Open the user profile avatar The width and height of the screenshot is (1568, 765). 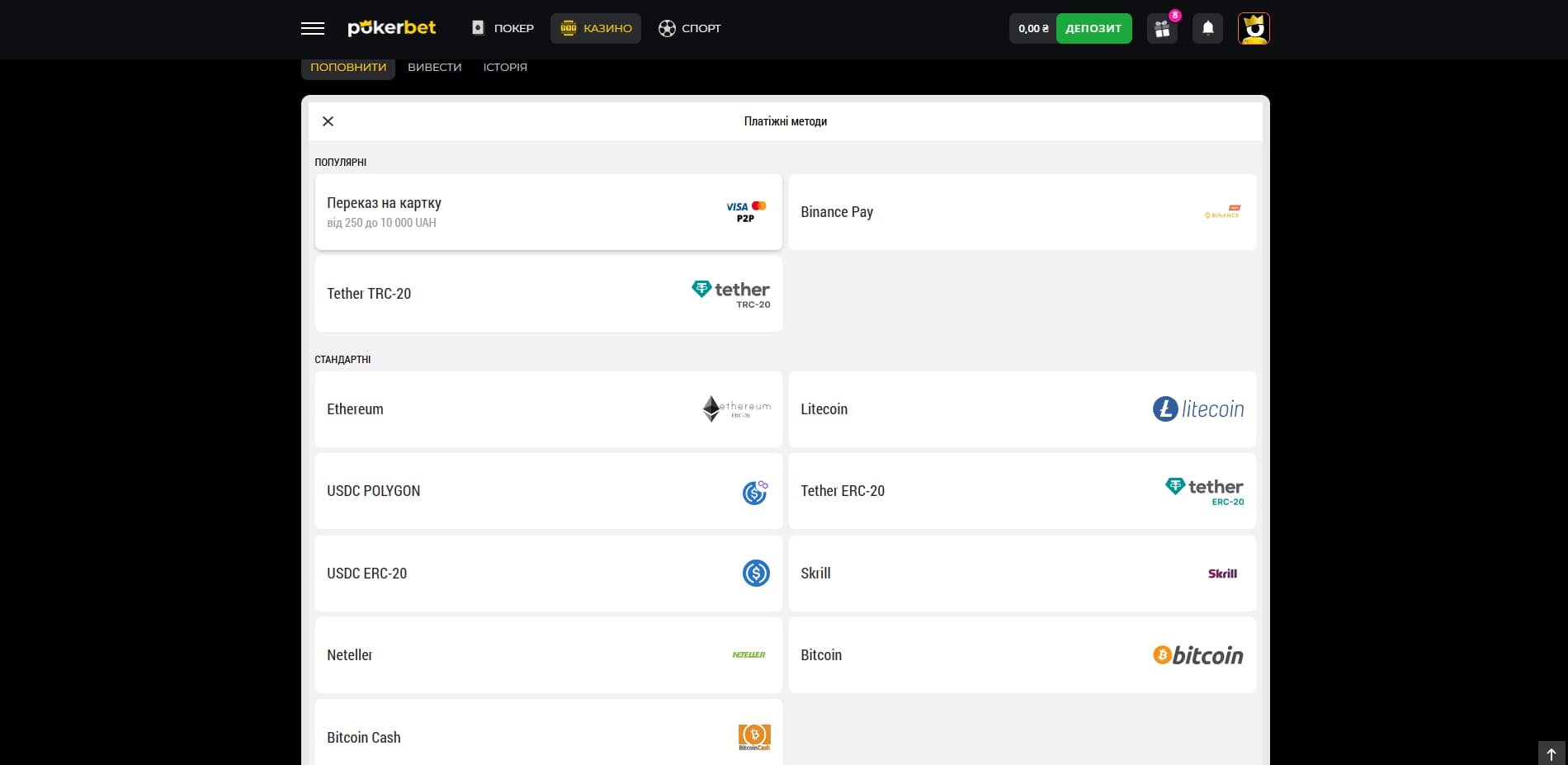pos(1254,29)
